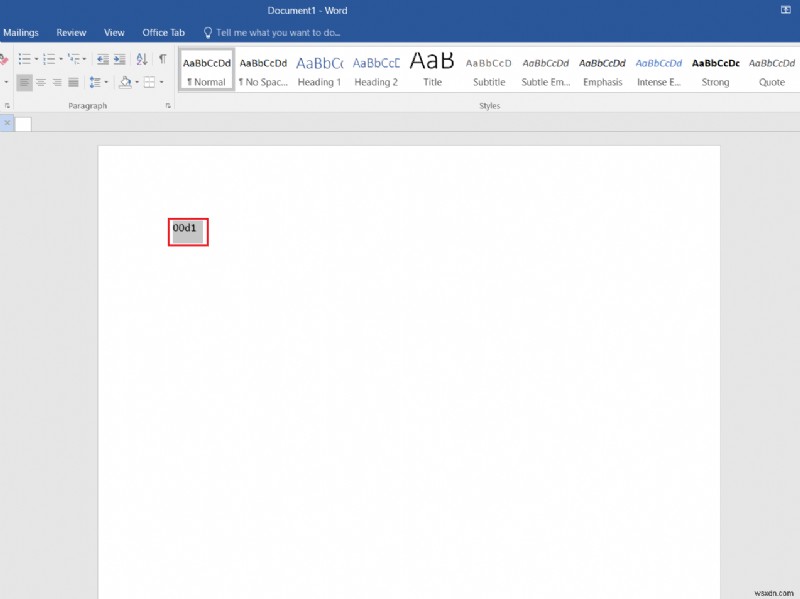Click the Tell me what you want field
The height and width of the screenshot is (599, 800).
278,33
